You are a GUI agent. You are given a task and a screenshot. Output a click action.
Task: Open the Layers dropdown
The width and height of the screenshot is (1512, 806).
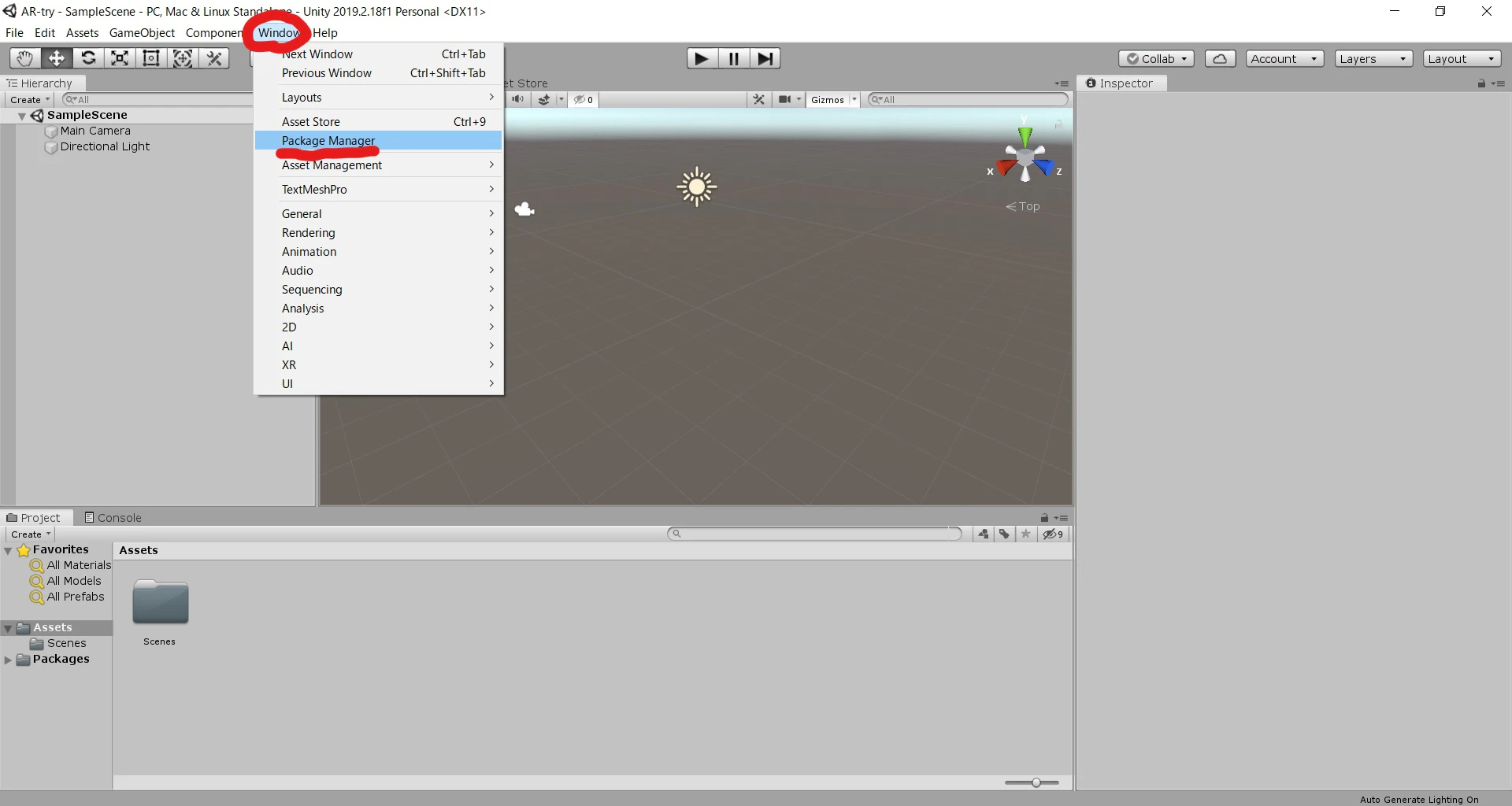[1373, 59]
